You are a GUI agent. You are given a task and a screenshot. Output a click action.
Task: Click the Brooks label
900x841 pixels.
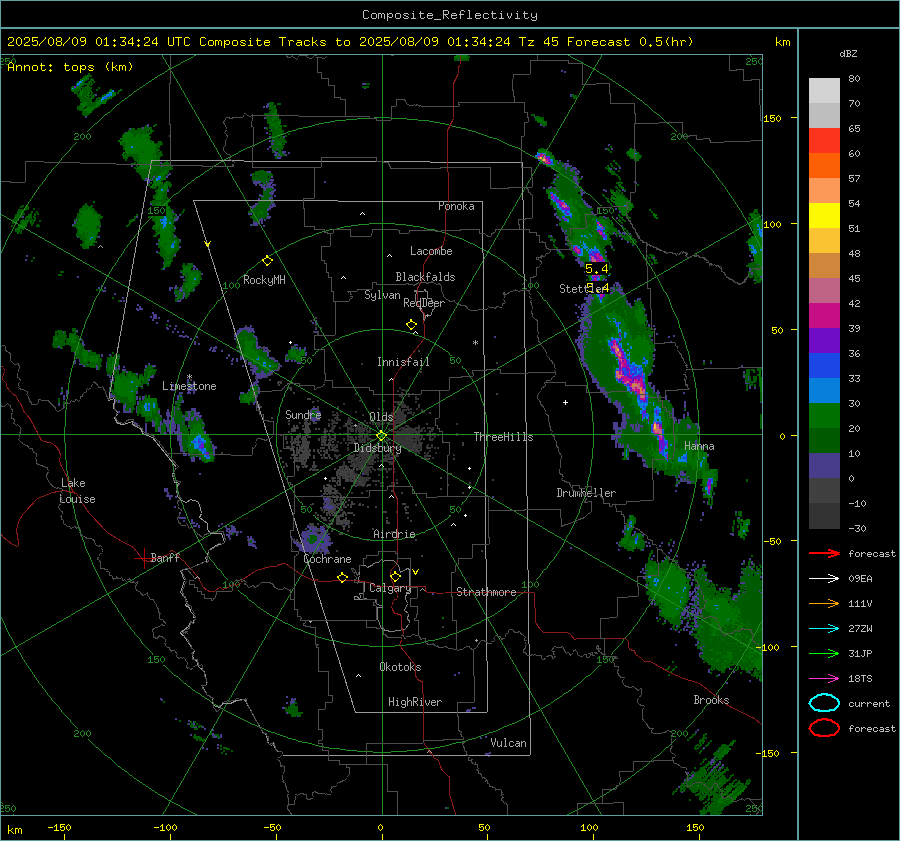711,700
